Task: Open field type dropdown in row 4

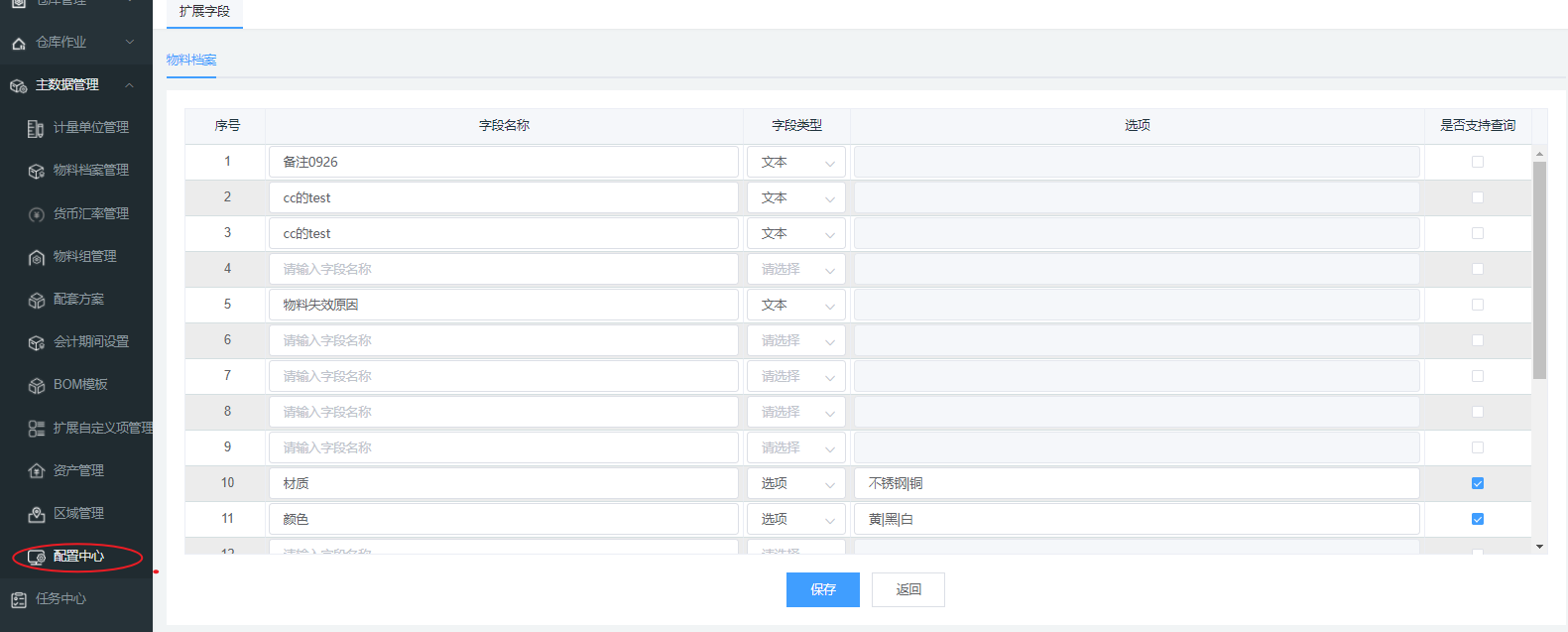Action: coord(795,269)
